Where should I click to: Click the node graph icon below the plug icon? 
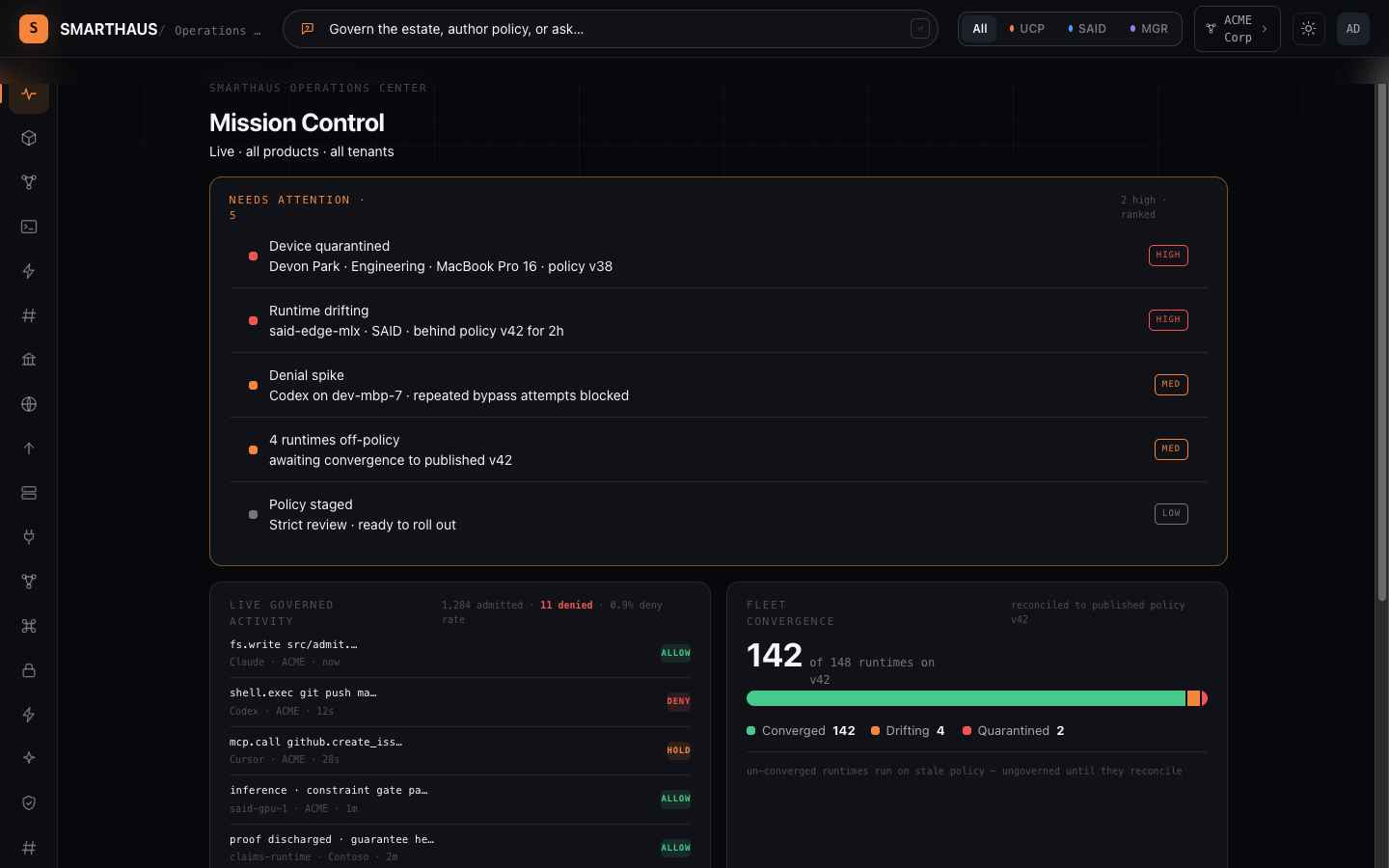click(x=29, y=582)
